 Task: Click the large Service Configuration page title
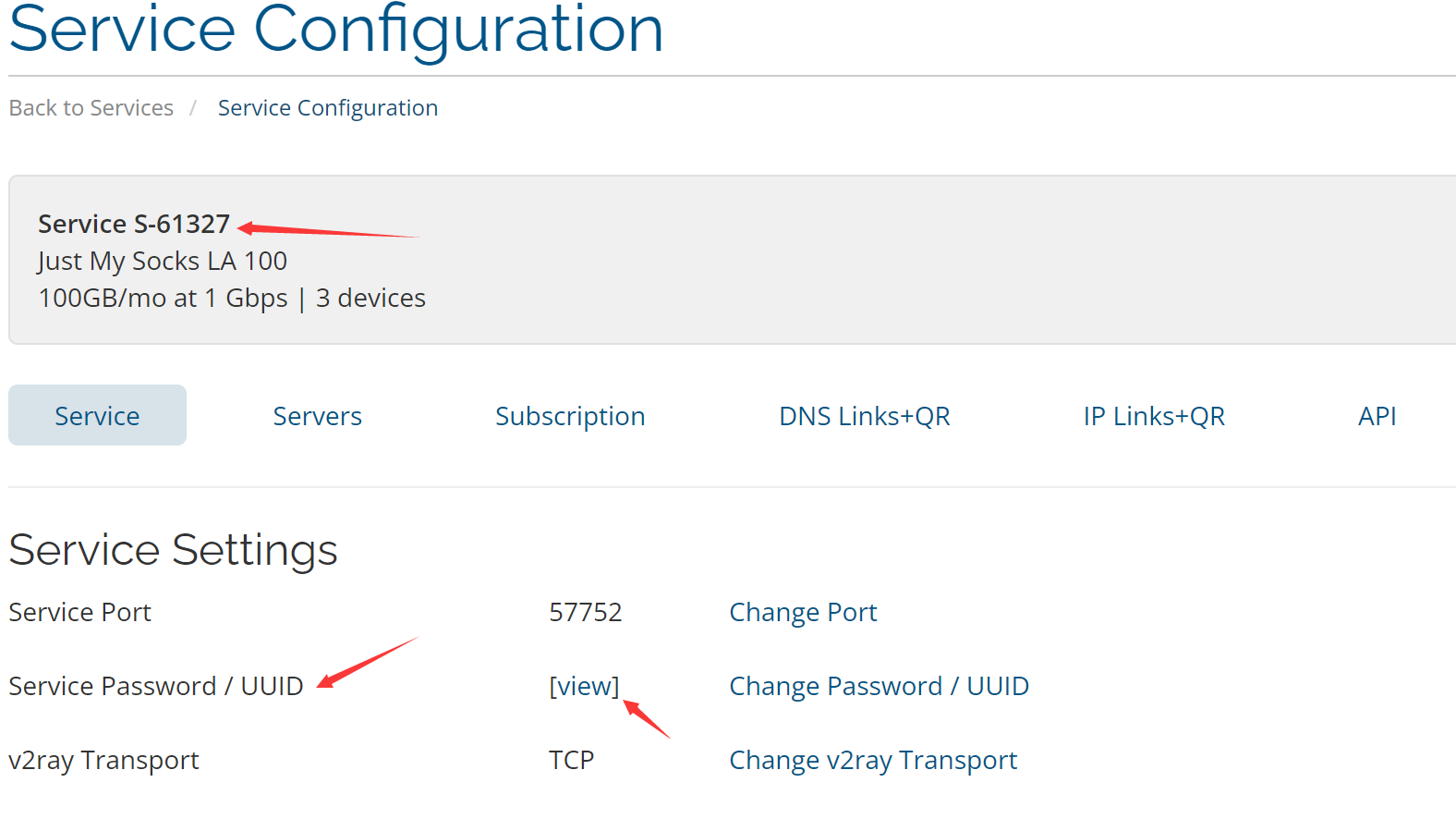coord(335,30)
